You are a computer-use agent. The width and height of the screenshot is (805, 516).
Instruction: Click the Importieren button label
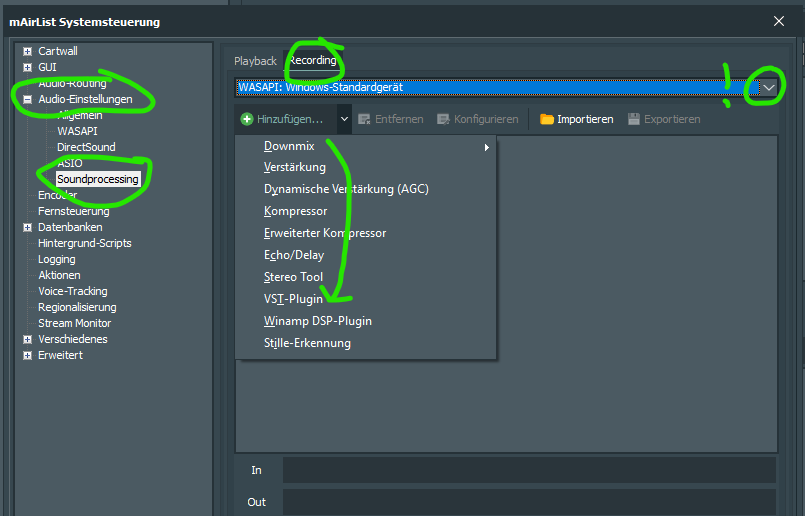point(585,119)
